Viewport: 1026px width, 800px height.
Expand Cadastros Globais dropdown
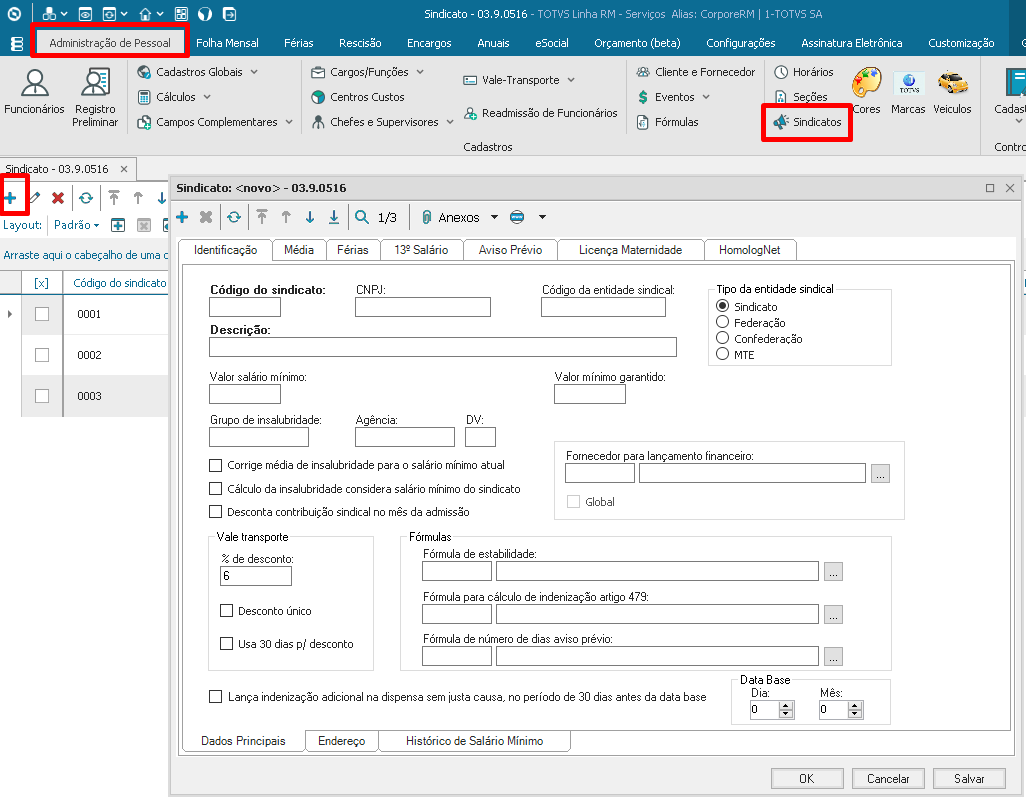(x=254, y=72)
